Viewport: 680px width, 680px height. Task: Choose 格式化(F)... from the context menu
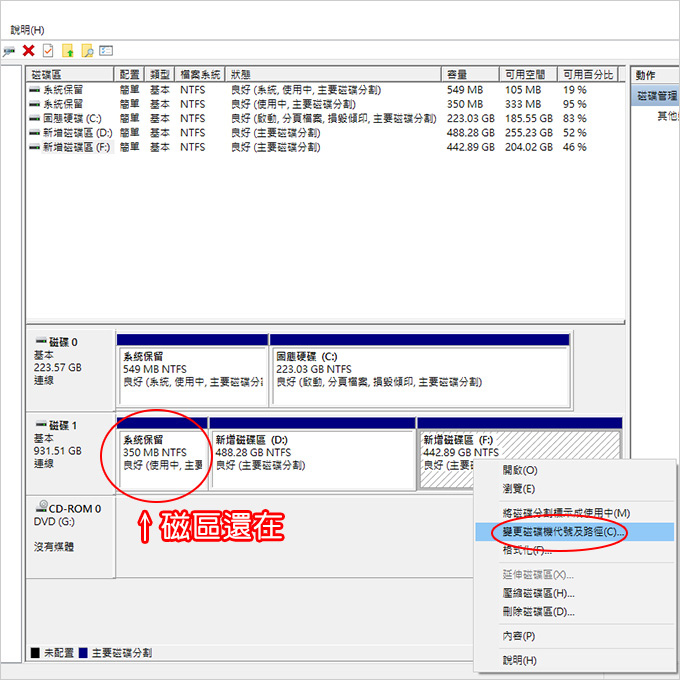pos(527,550)
